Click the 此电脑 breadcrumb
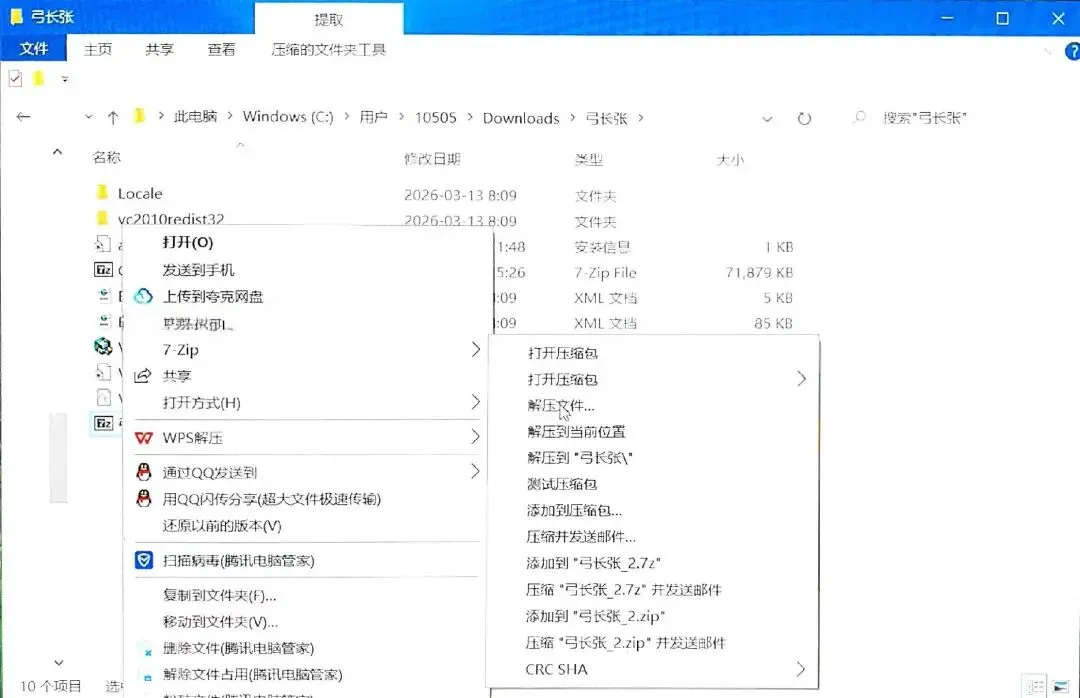 [195, 116]
